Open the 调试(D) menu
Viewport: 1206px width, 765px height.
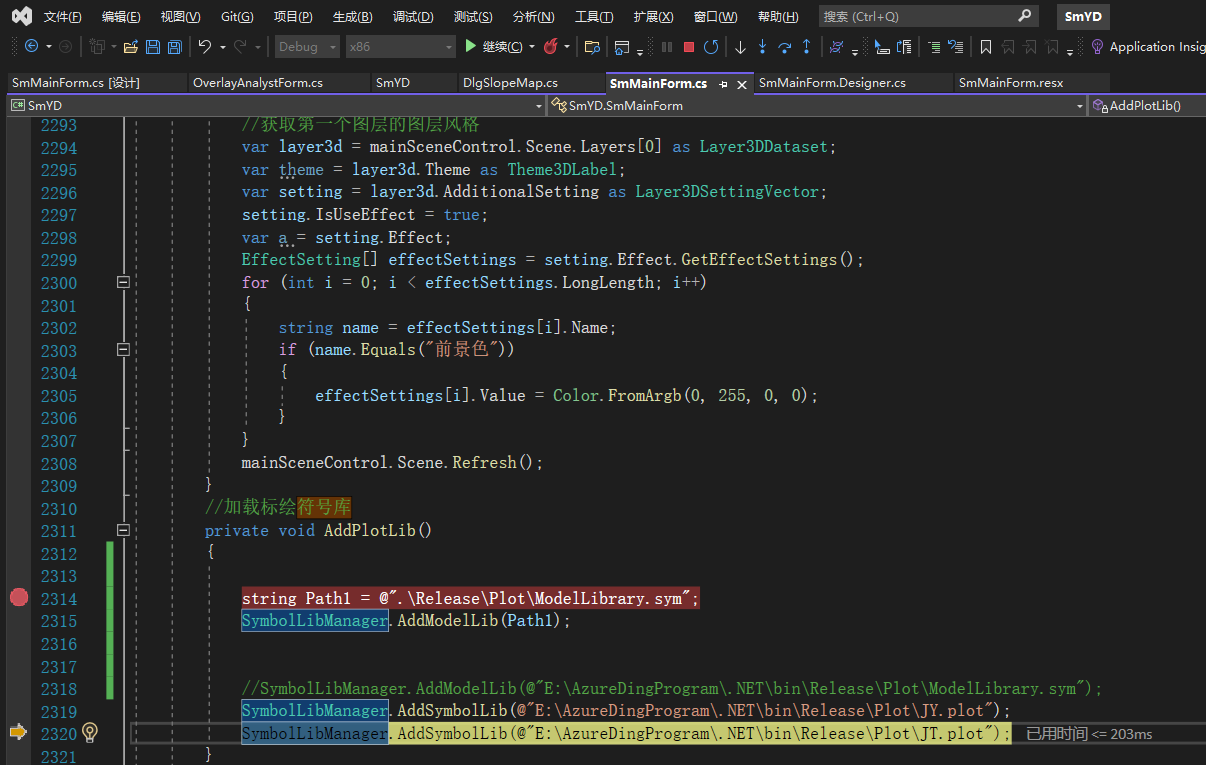tap(412, 17)
